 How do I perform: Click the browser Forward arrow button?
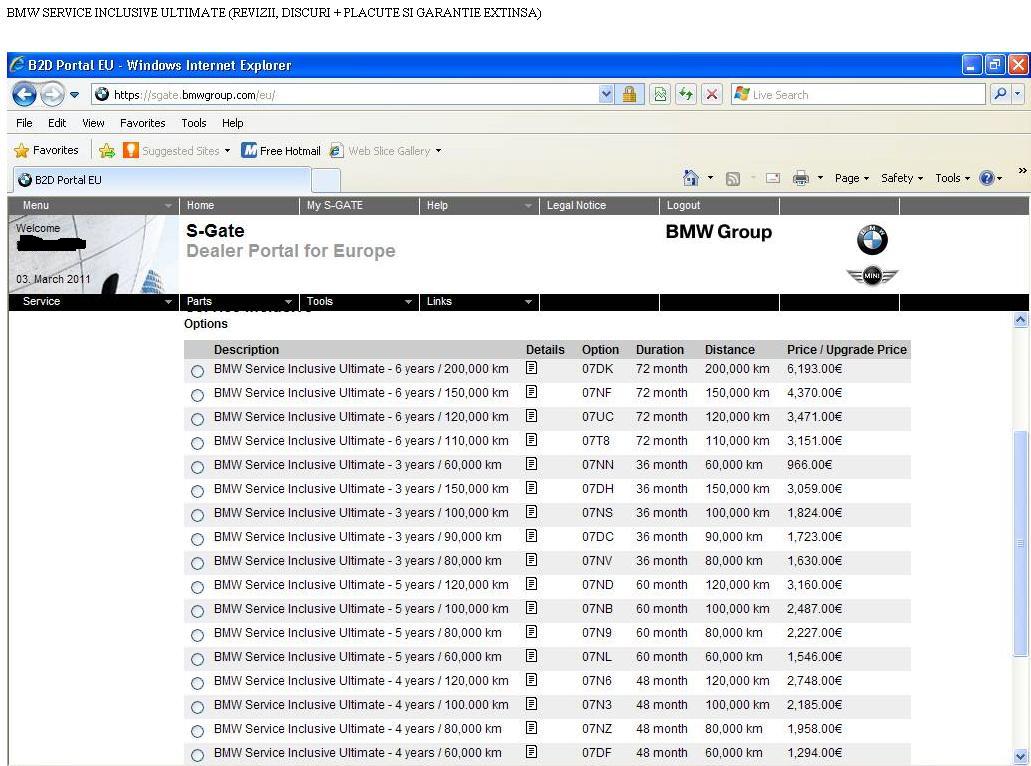click(52, 95)
